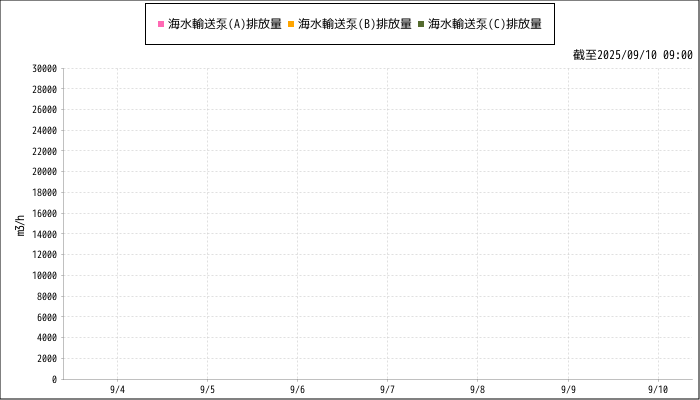Click the 9/10 date label

658,390
